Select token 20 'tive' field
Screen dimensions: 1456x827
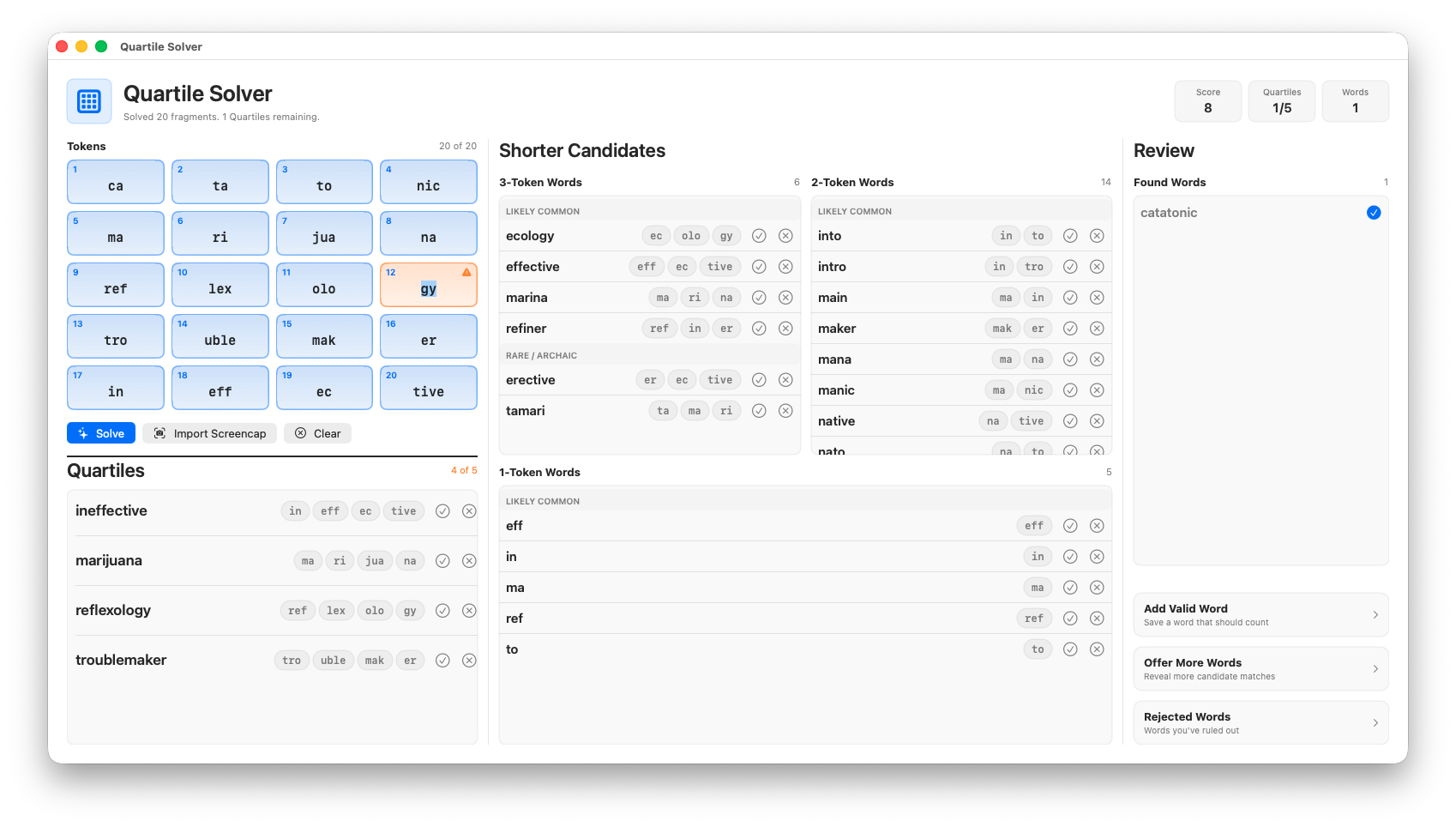pos(429,388)
